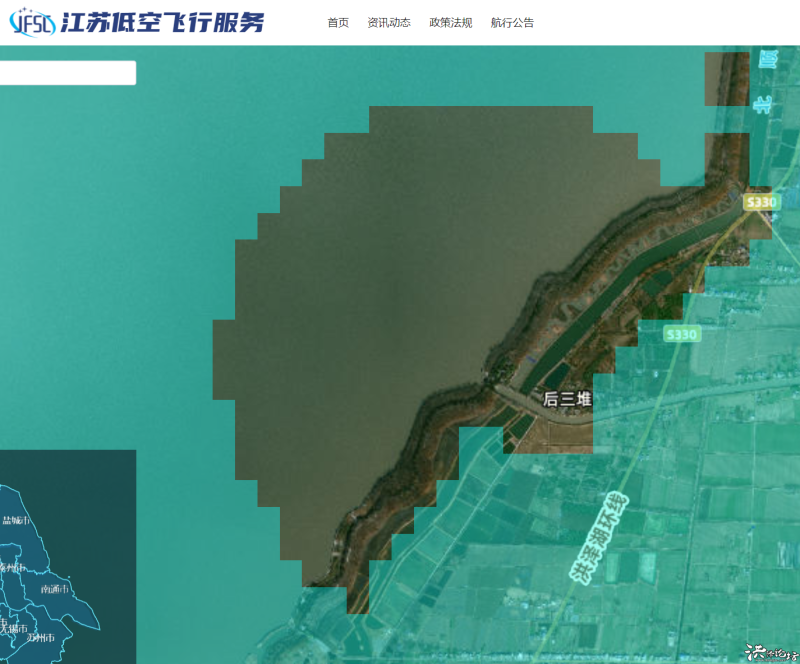800x664 pixels.
Task: Pick 无锡市 region in the mini-map
Action: [12, 627]
